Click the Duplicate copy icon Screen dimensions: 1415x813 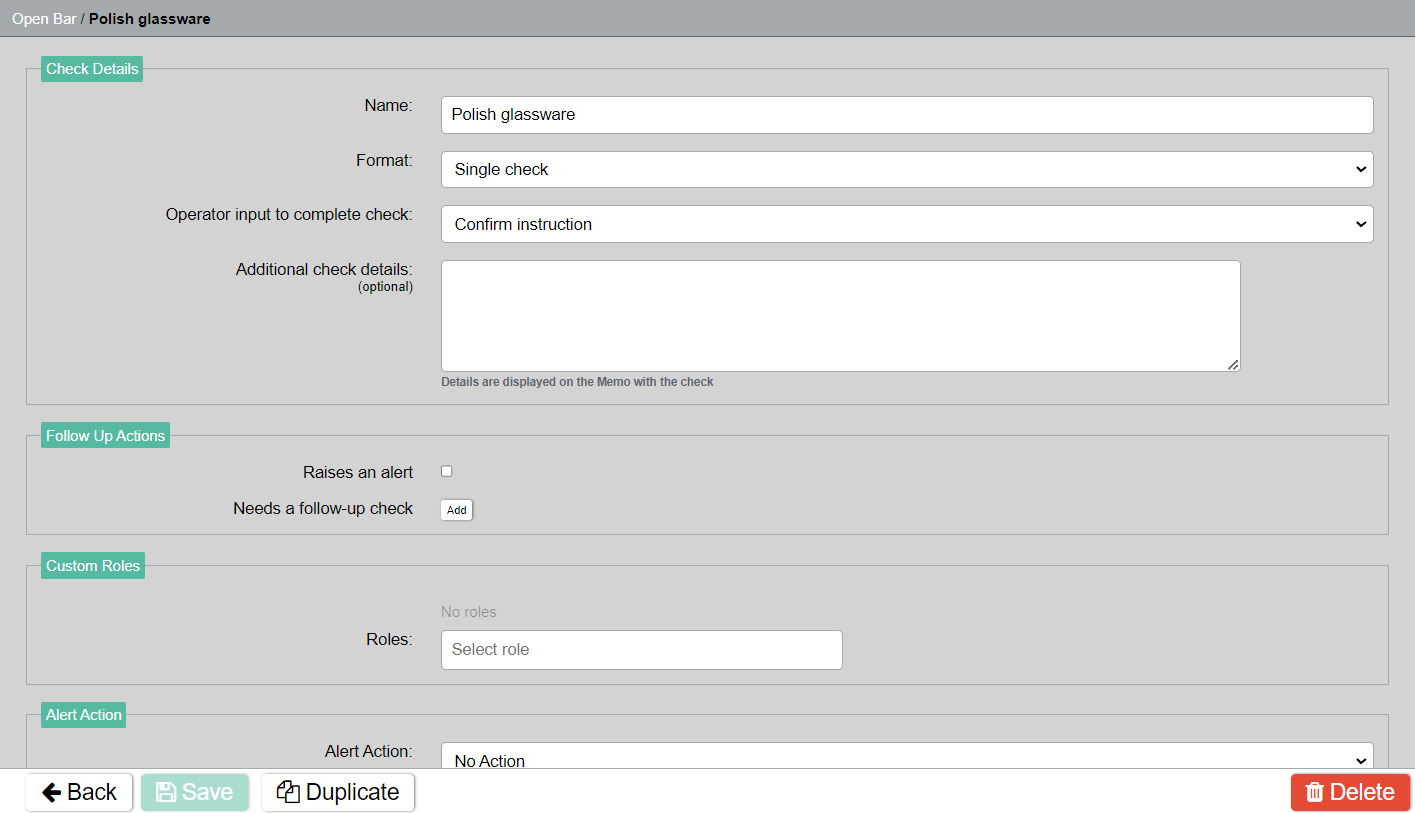pos(289,792)
